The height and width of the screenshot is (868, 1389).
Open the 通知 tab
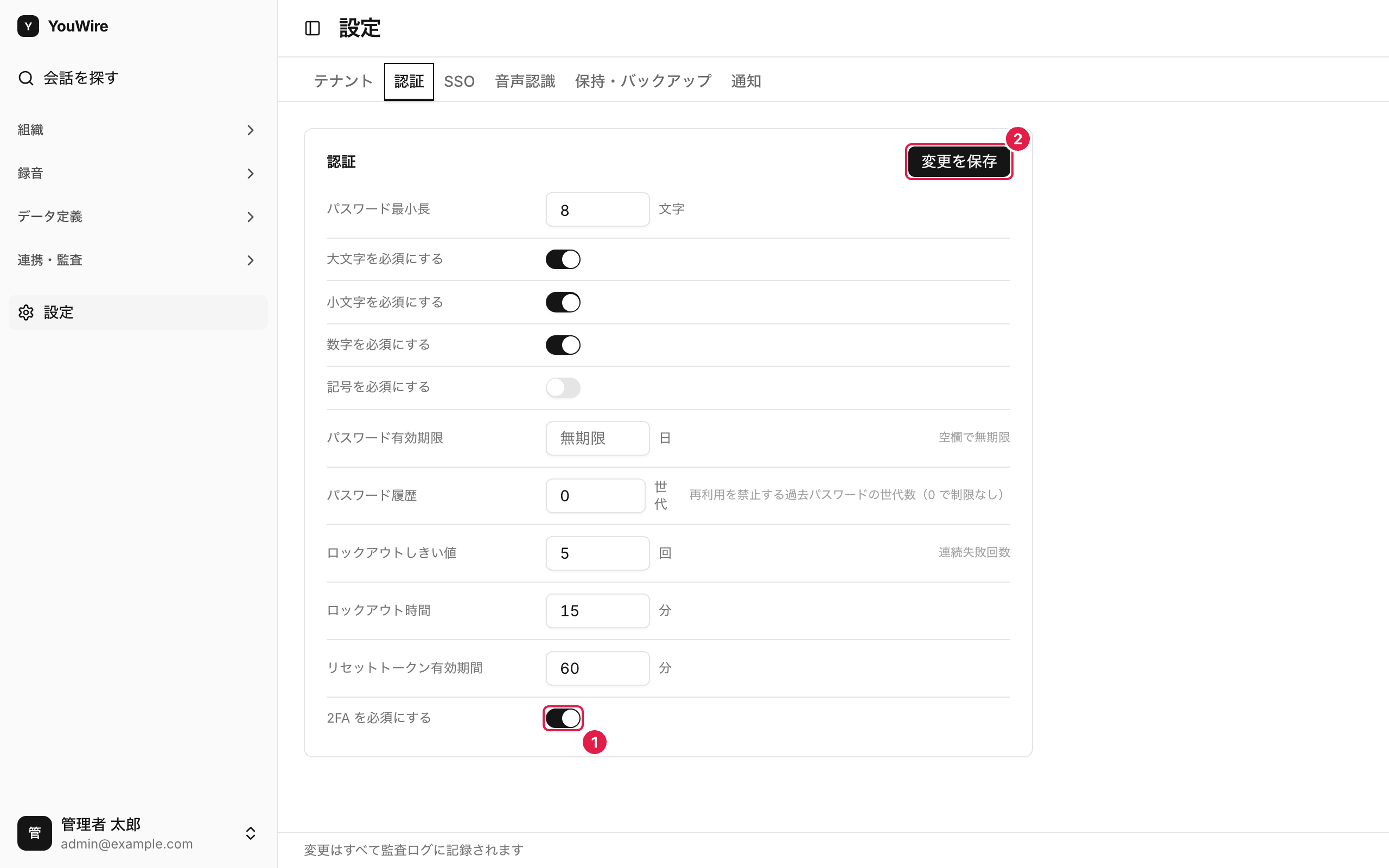[746, 81]
